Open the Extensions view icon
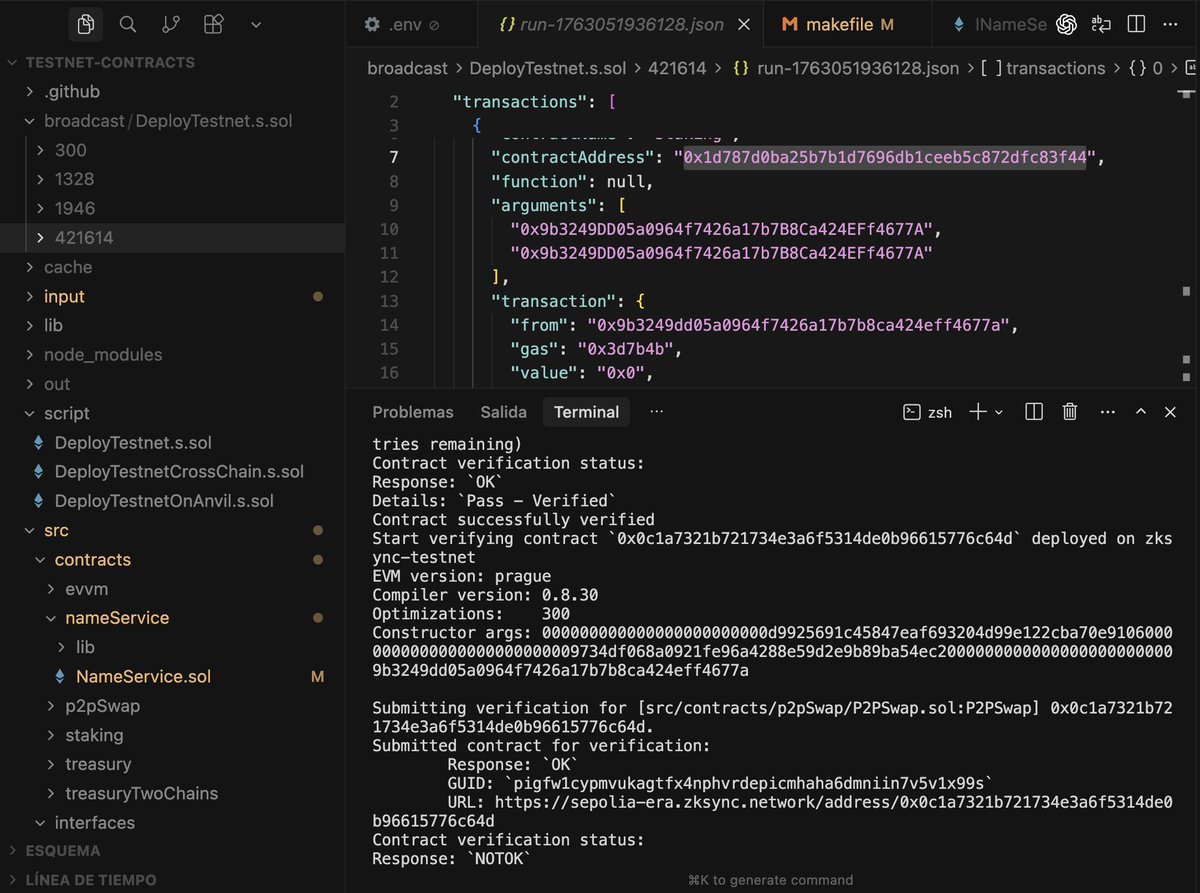 [213, 24]
